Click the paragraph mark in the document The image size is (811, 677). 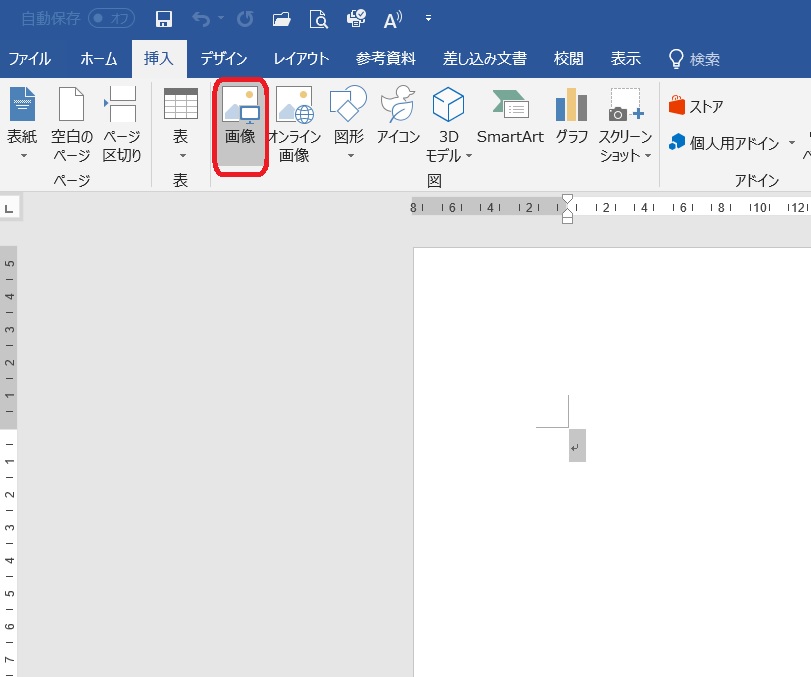click(575, 448)
